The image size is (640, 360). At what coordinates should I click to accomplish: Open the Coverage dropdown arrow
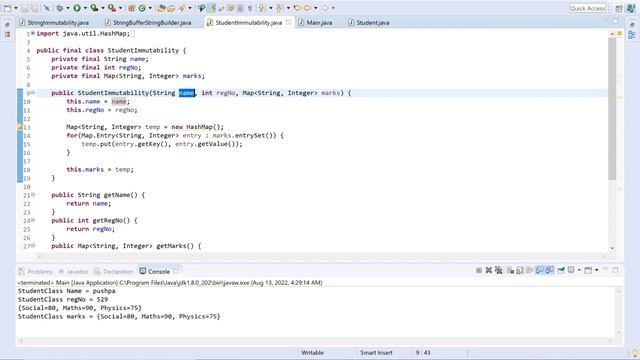[103, 8]
